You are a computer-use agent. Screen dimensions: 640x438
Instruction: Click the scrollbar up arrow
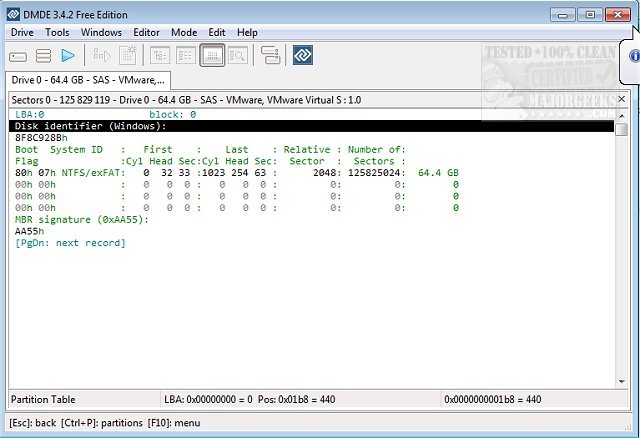(622, 116)
